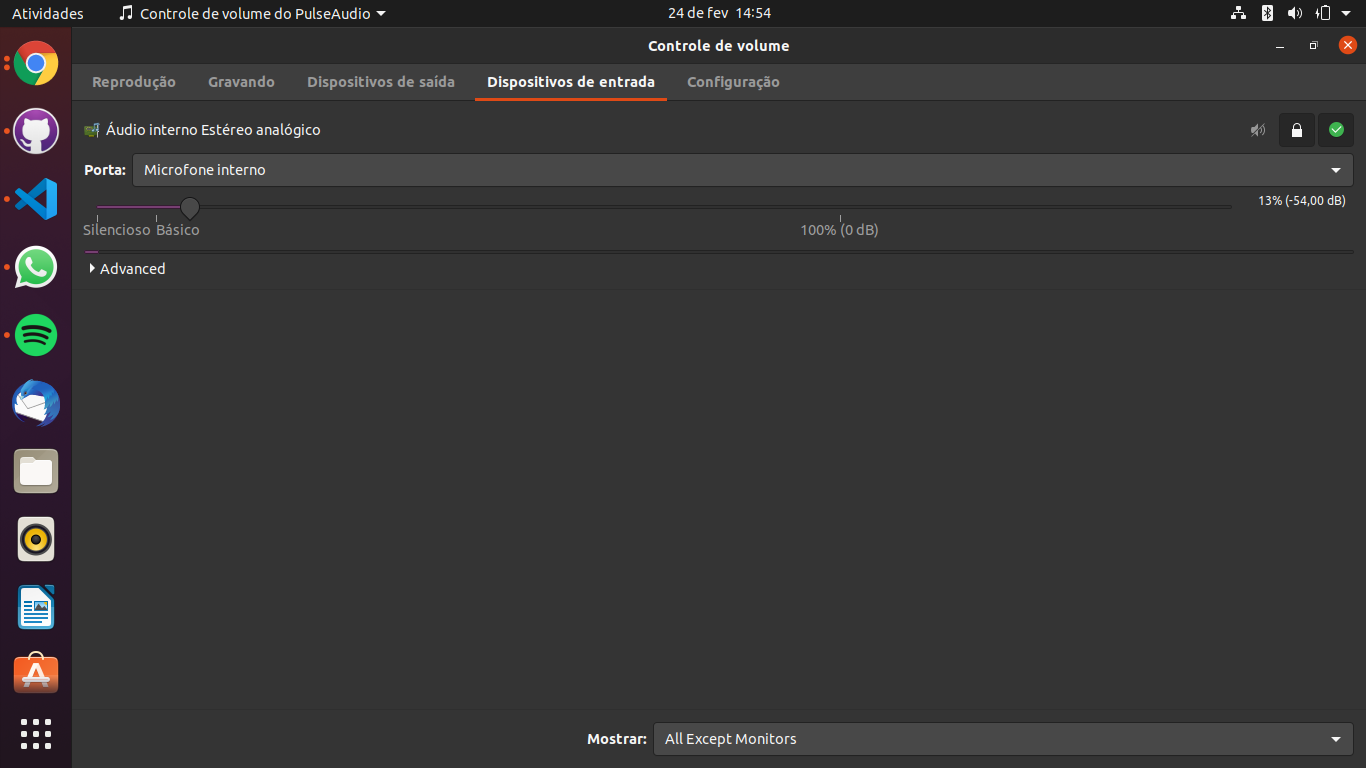Toggle the green set-as-fallback checkmark button

coord(1336,130)
